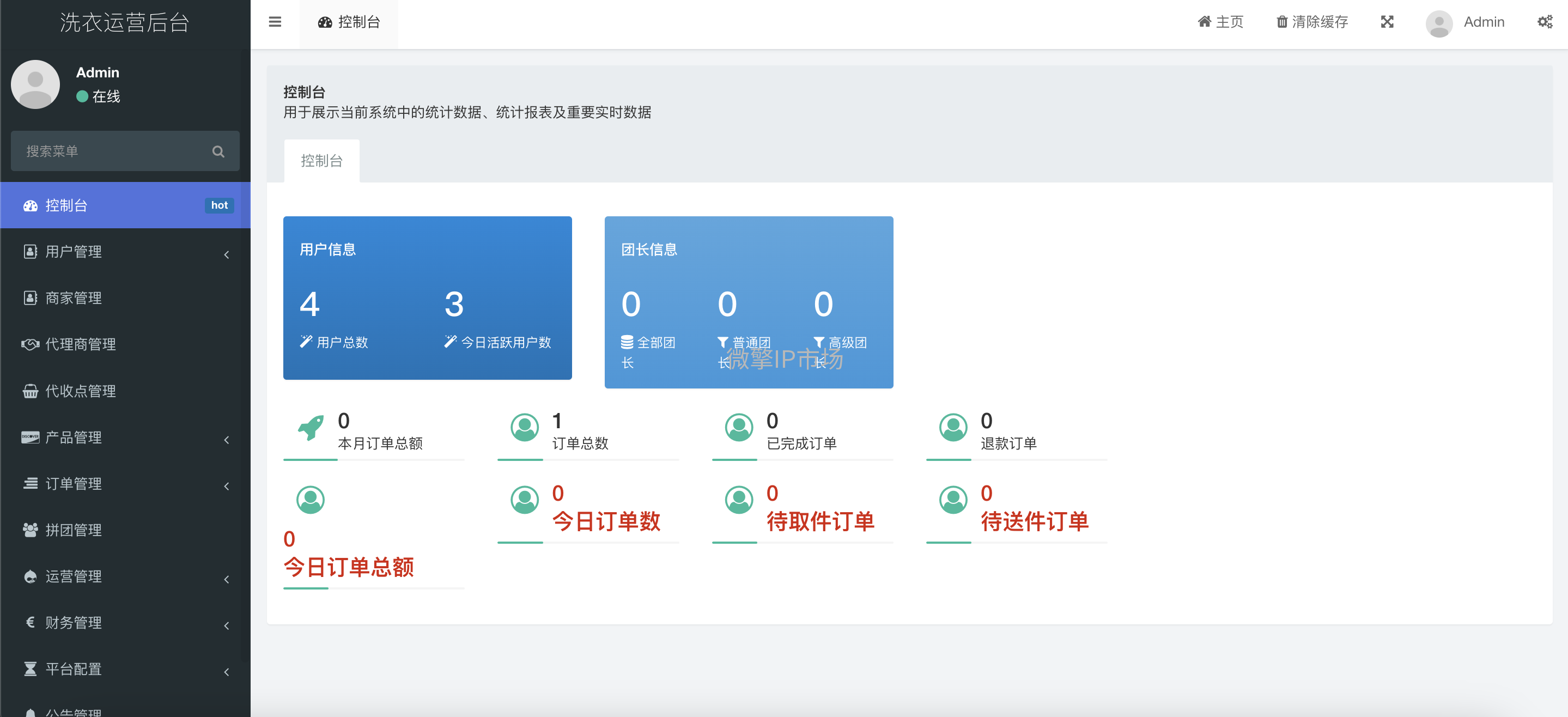Click the 在线 status under Admin
Image resolution: width=1568 pixels, height=717 pixels.
click(99, 97)
